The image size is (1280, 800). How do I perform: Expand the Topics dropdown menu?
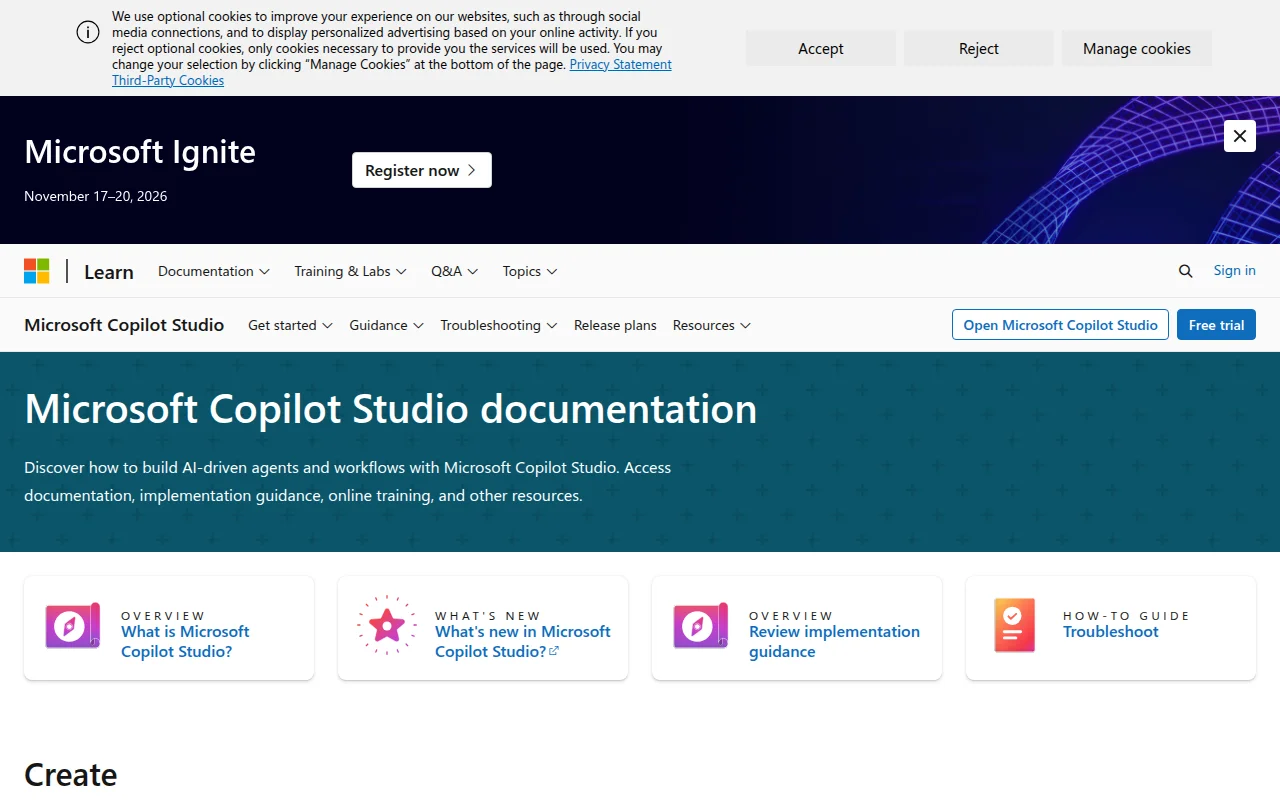pos(530,271)
